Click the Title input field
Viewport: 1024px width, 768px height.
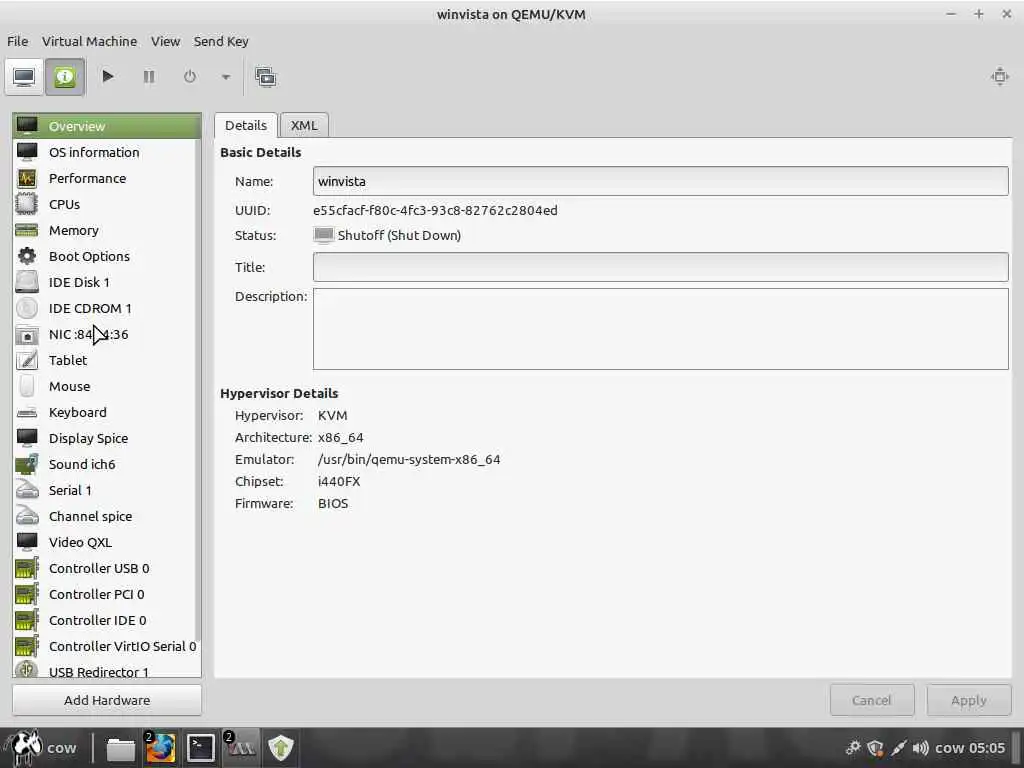click(660, 267)
